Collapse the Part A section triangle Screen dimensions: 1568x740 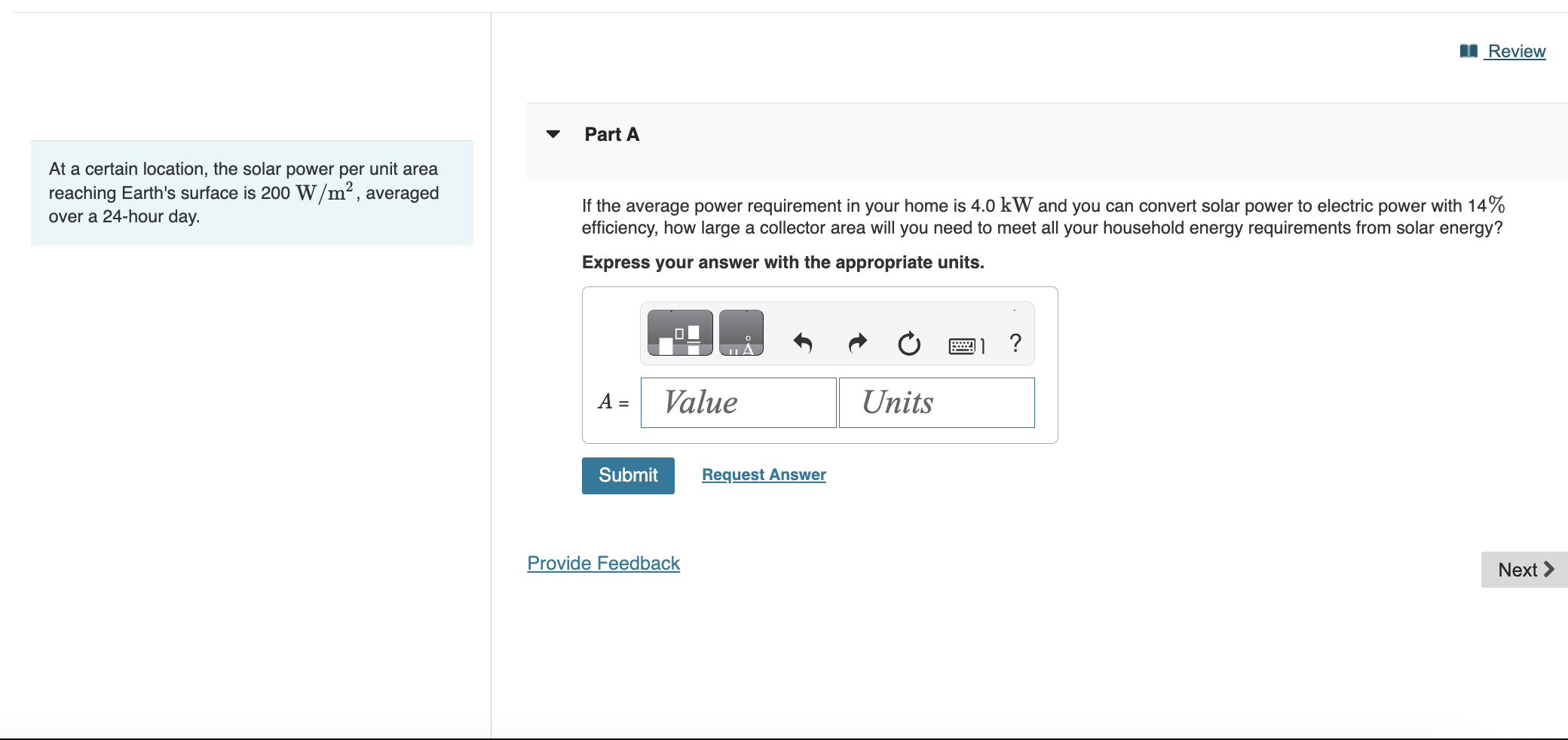point(553,134)
